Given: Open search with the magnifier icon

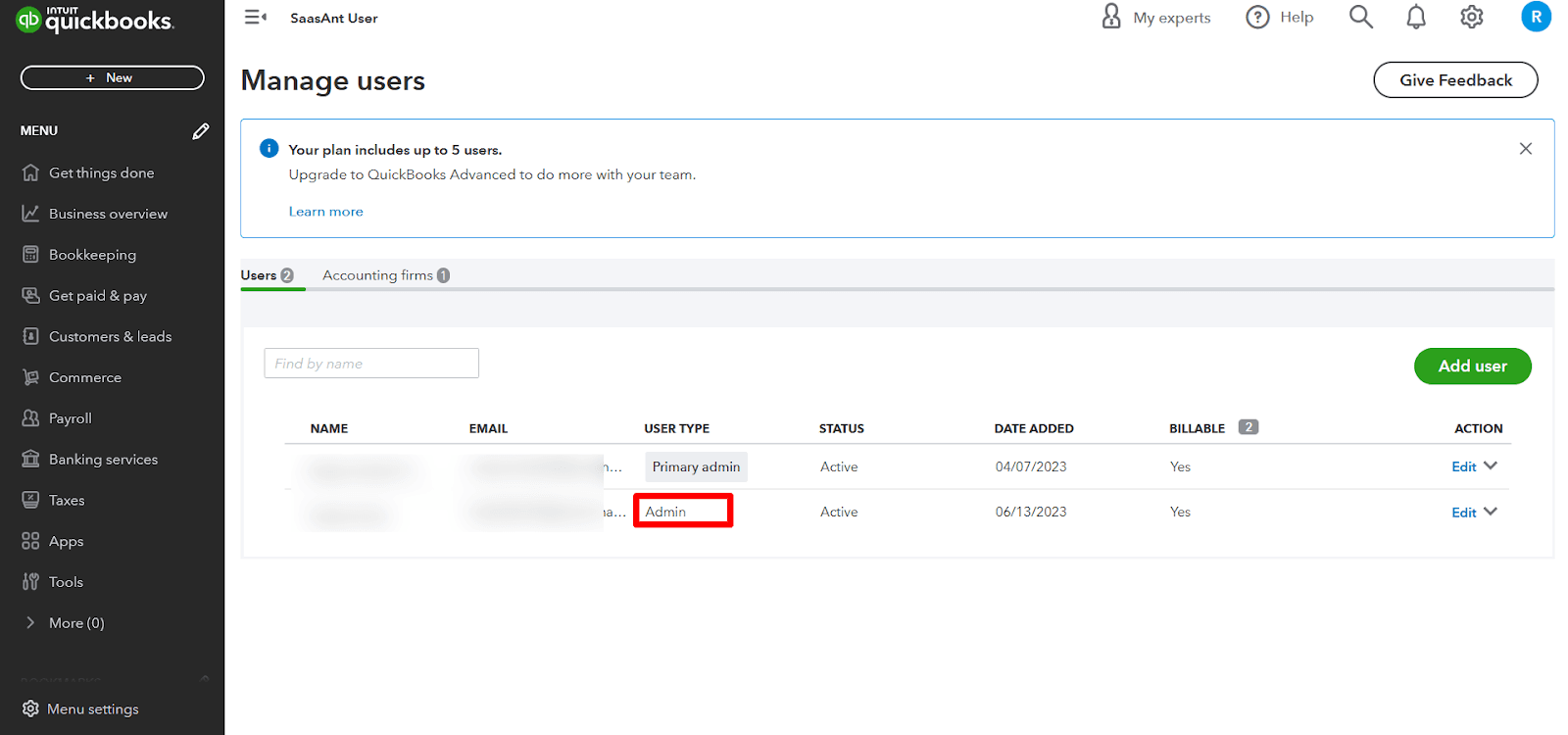Looking at the screenshot, I should click(x=1361, y=17).
